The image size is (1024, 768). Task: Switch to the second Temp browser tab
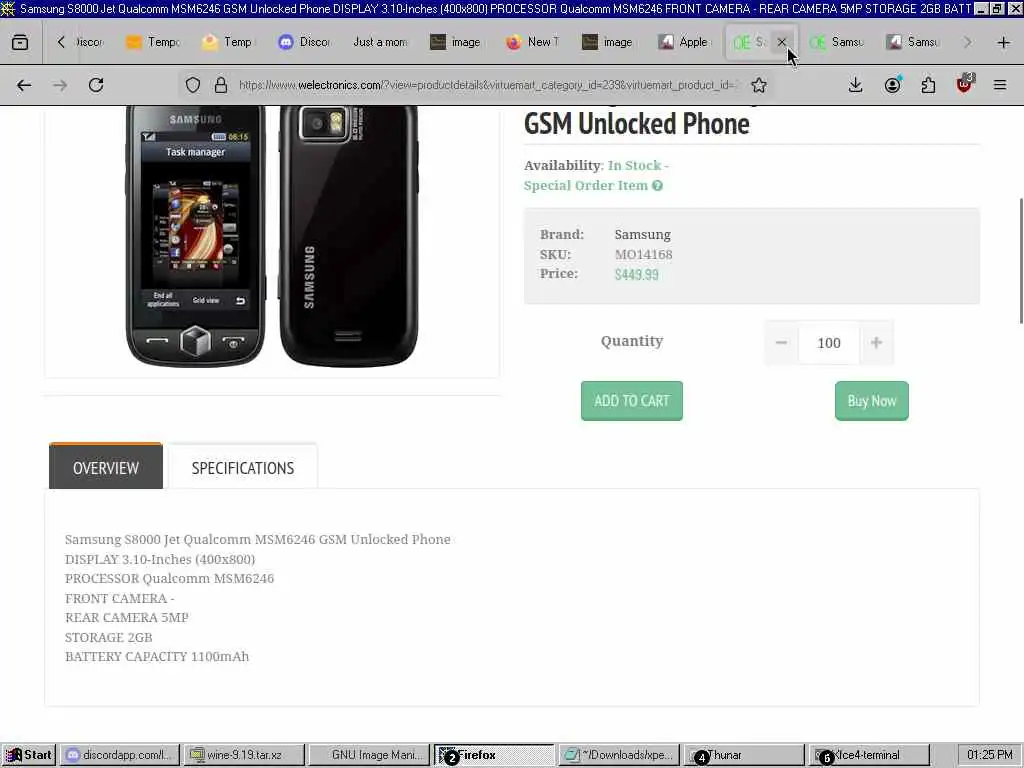point(229,42)
